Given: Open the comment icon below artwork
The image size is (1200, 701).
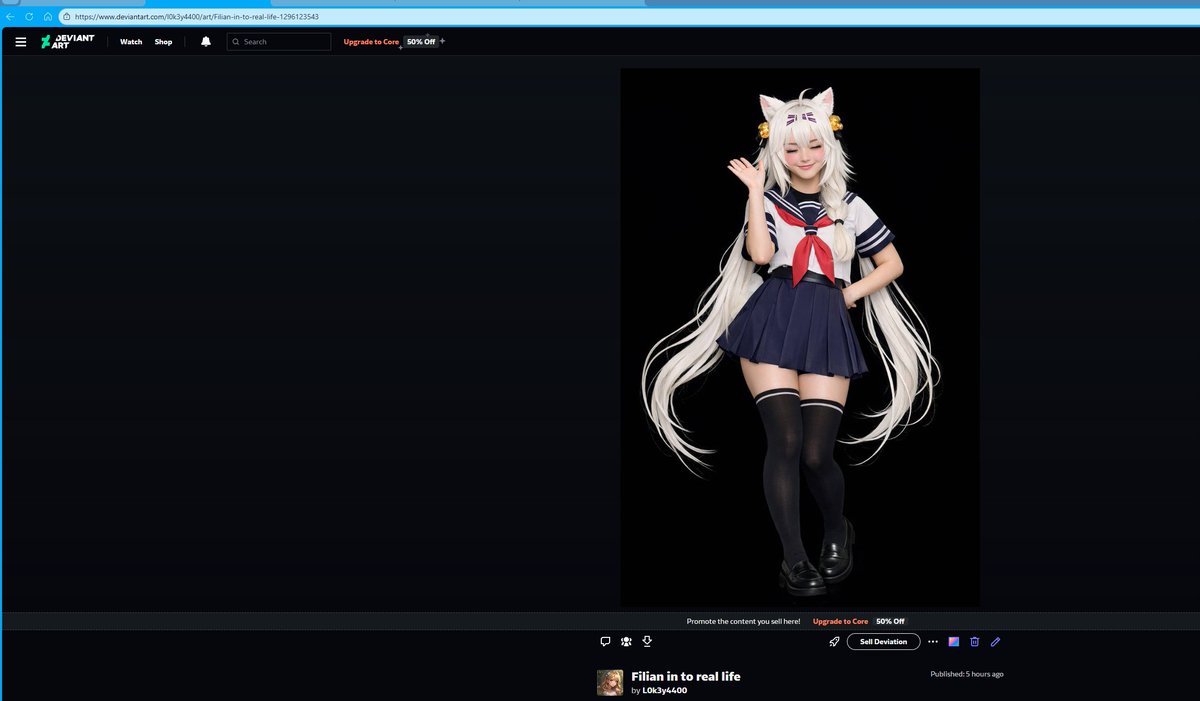Looking at the screenshot, I should [605, 641].
